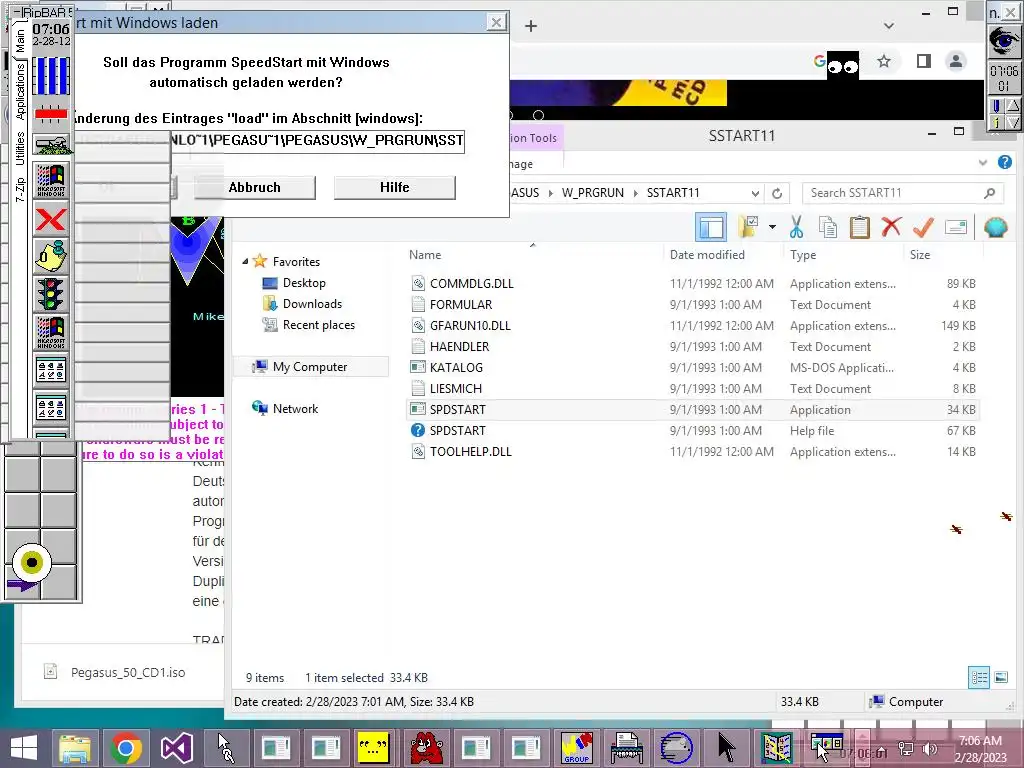The width and height of the screenshot is (1024, 768).
Task: Open File Explorer from the taskbar
Action: point(75,748)
